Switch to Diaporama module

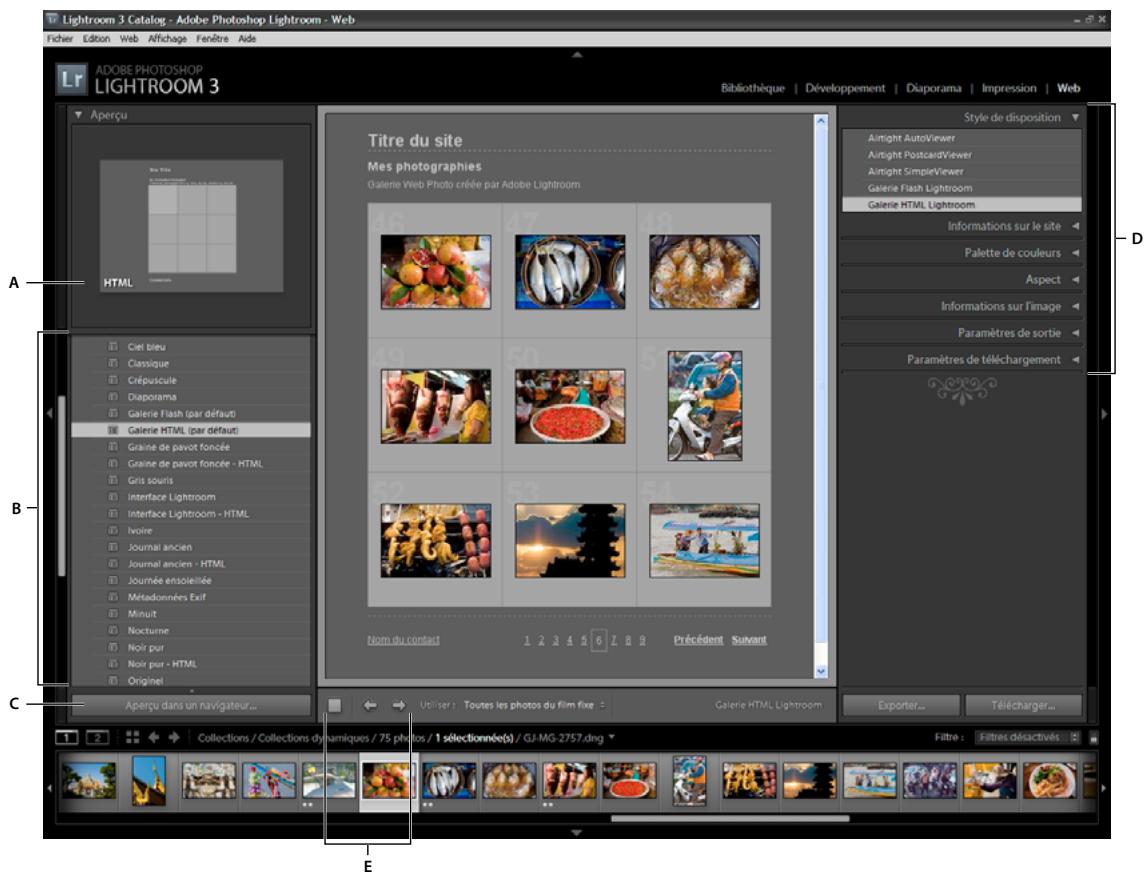933,88
